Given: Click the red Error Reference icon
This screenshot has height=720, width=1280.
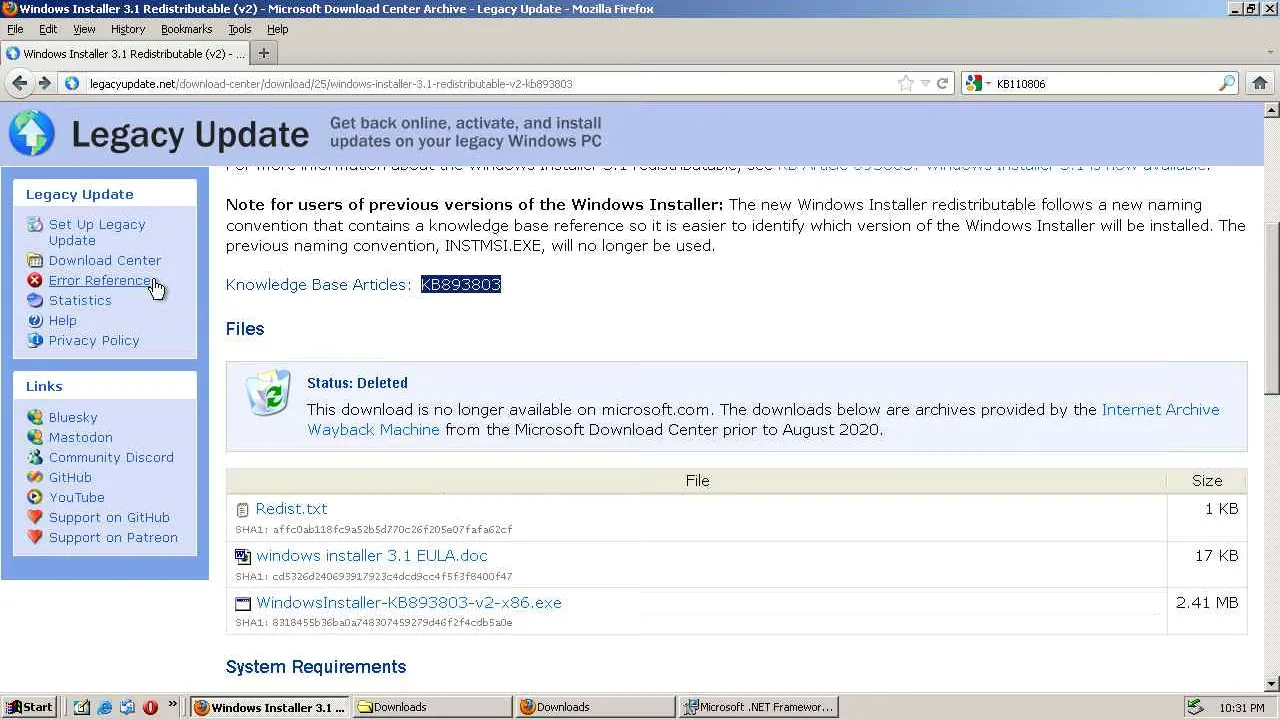Looking at the screenshot, I should pos(35,280).
